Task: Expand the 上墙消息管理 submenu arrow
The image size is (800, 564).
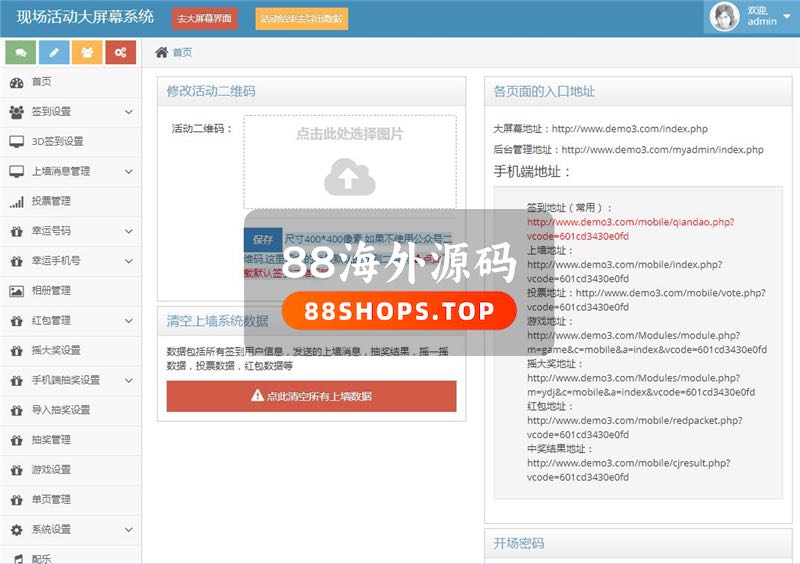Action: coord(129,172)
